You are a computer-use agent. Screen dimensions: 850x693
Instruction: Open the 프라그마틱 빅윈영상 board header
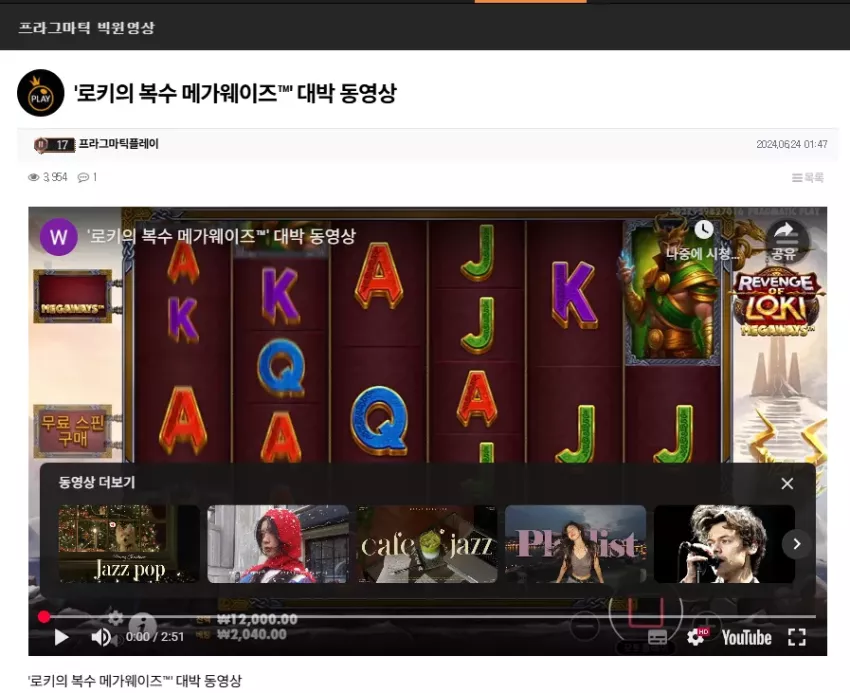coord(87,28)
